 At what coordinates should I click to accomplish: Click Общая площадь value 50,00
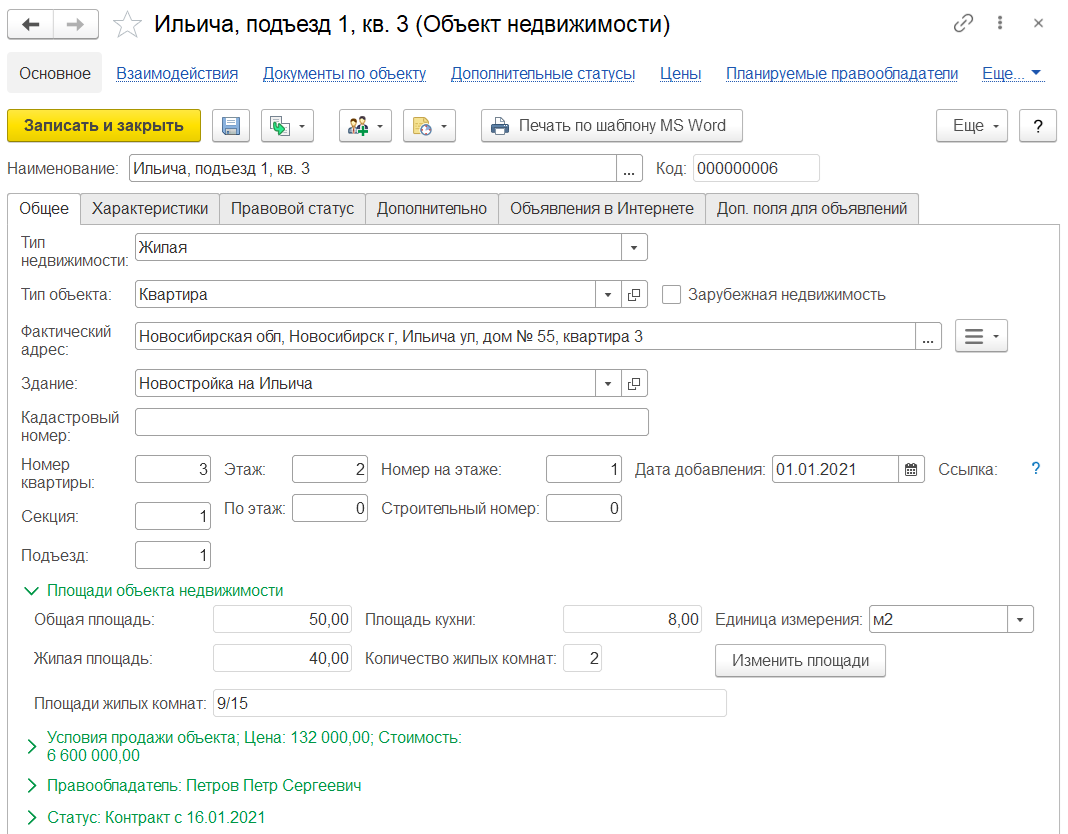[283, 619]
